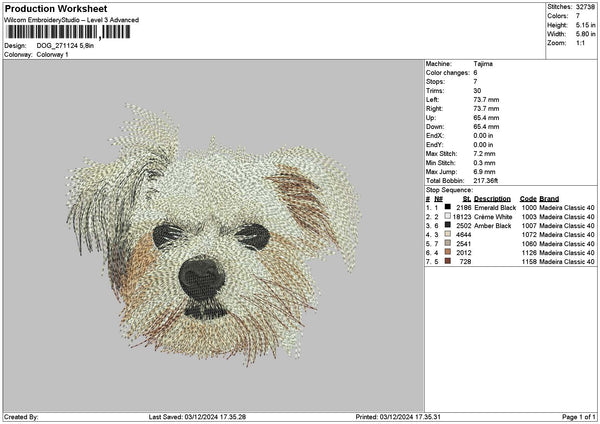Click the 'Code' column header
This screenshot has width=600, height=424.
coord(528,199)
